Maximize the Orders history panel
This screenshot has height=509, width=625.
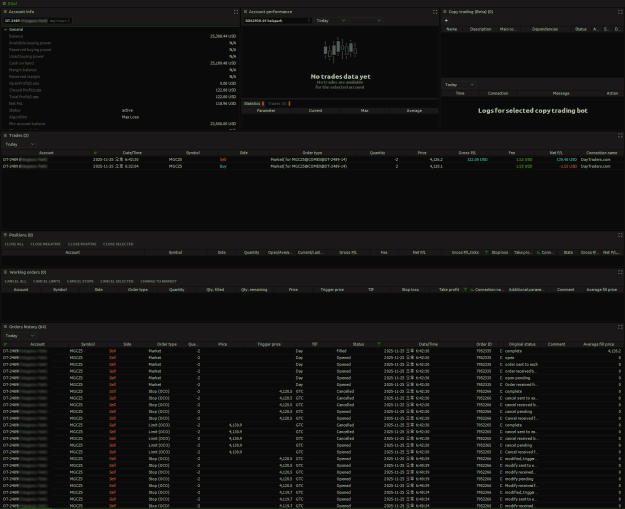pyautogui.click(x=620, y=327)
